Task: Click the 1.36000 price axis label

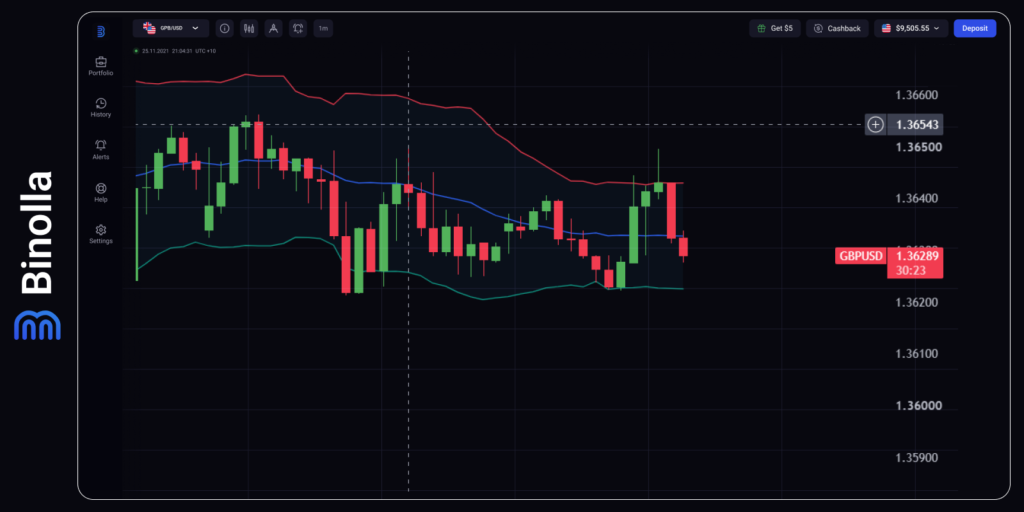Action: coord(917,406)
